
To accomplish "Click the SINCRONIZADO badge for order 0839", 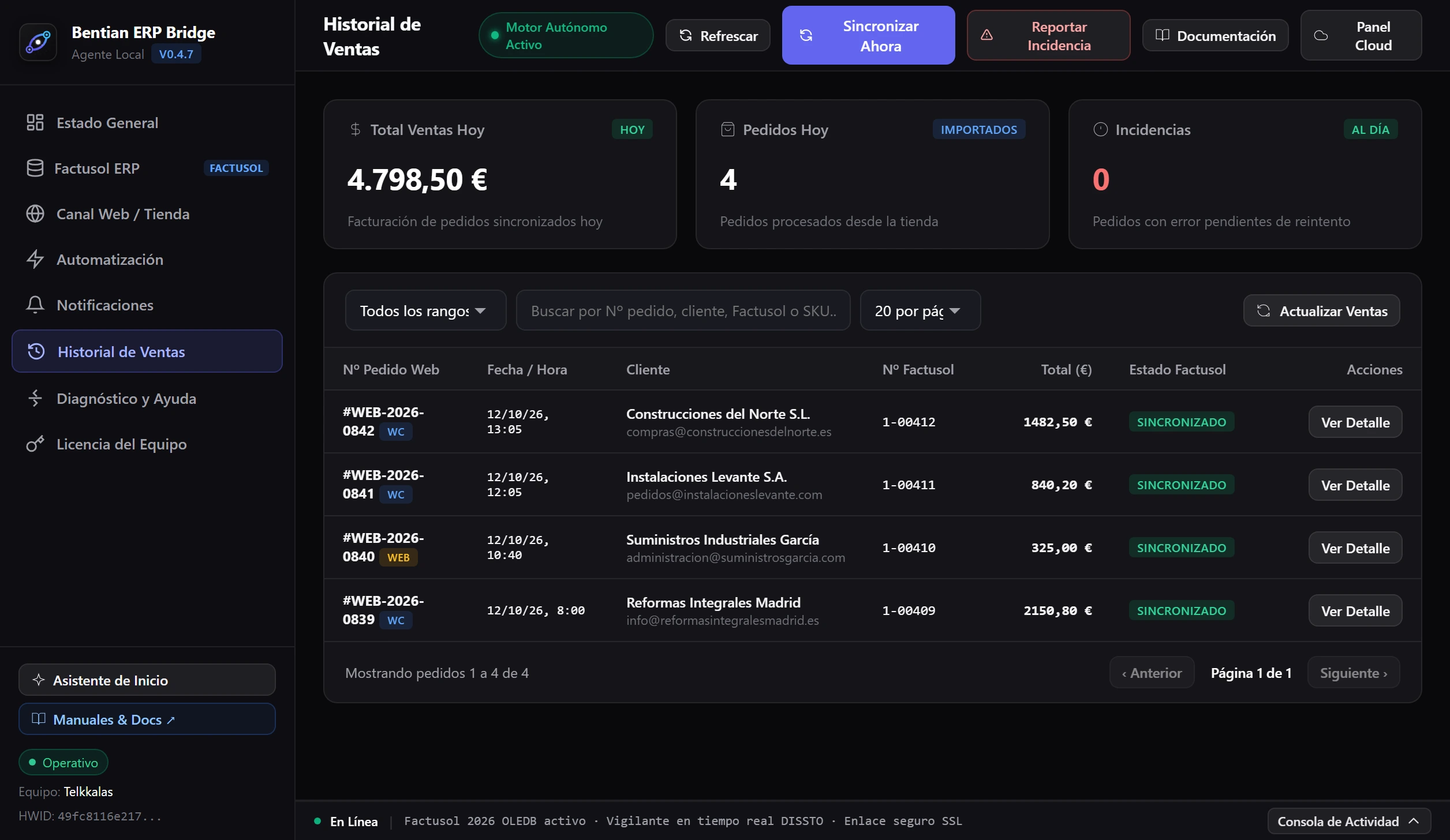I will click(x=1181, y=610).
